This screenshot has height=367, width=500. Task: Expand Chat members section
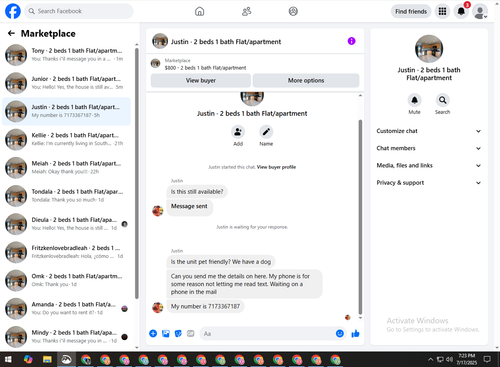point(429,148)
